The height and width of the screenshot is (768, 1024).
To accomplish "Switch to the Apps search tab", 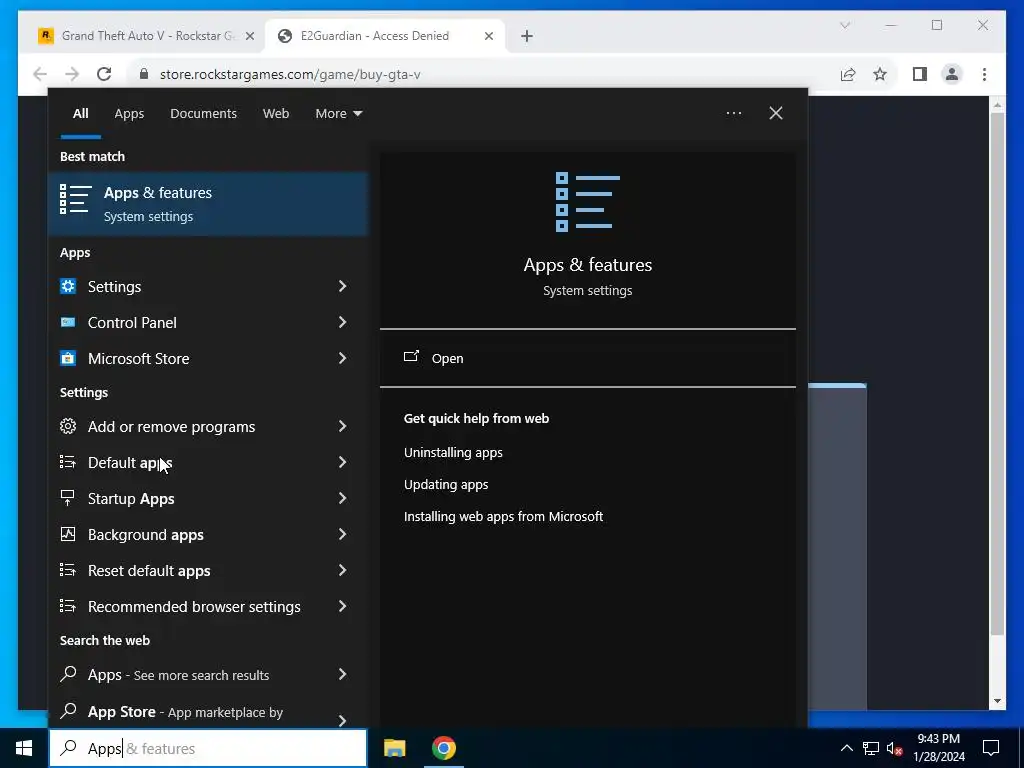I will [x=129, y=113].
